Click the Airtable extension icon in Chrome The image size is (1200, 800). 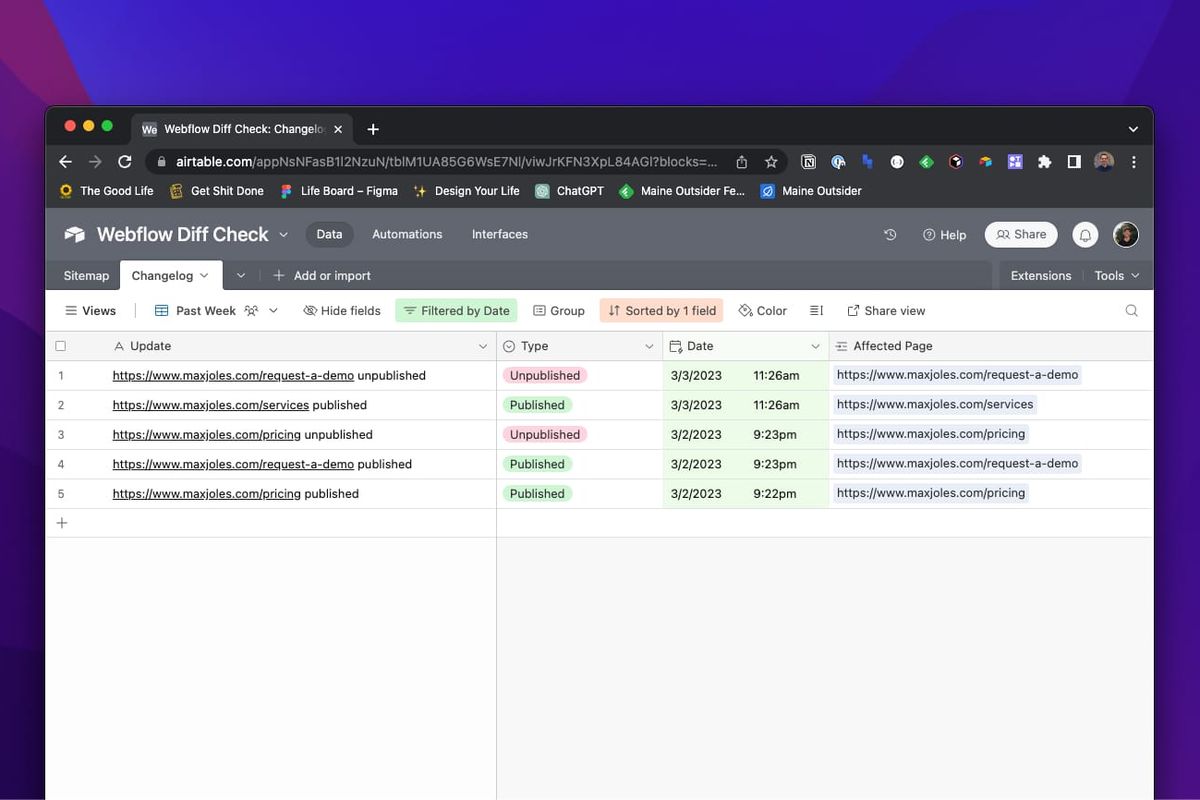click(985, 162)
